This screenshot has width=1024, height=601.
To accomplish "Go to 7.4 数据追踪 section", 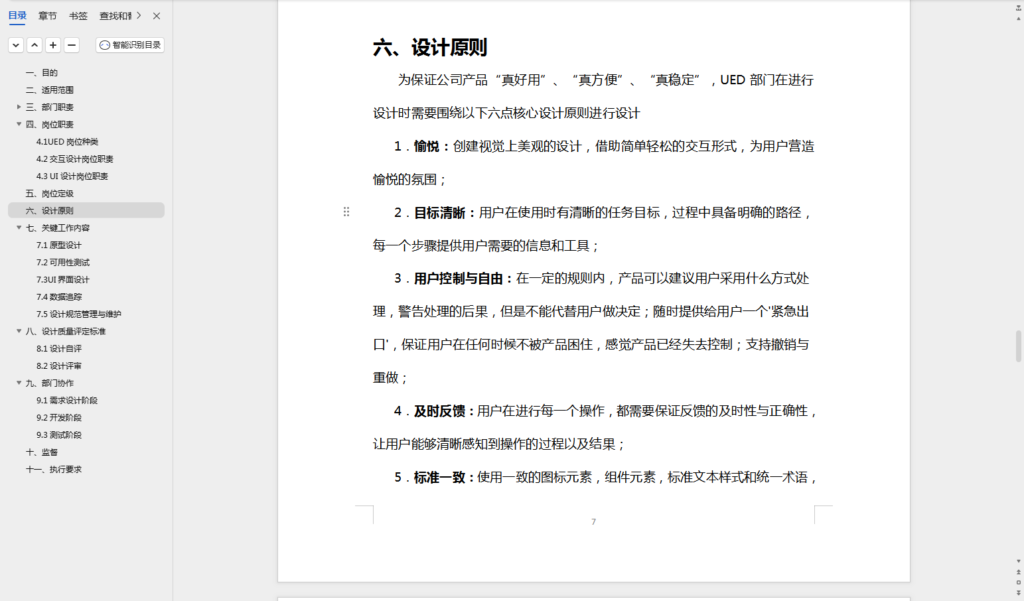I will point(59,297).
